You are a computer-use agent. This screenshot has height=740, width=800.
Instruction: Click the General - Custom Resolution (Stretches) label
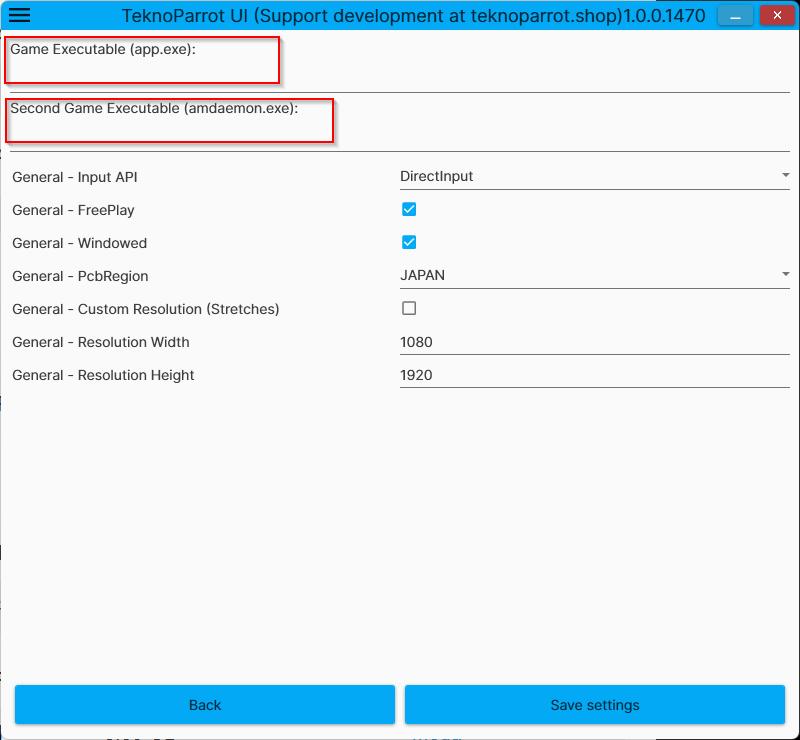(145, 309)
